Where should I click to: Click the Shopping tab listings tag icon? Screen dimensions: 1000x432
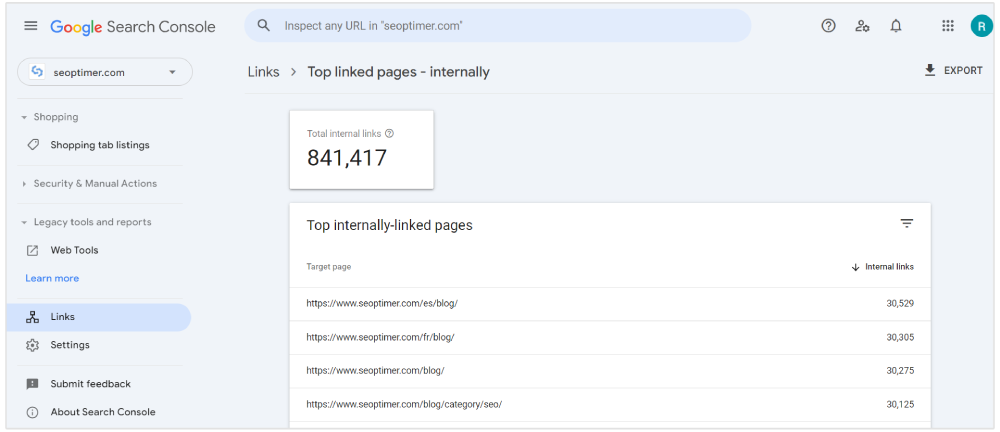(33, 145)
